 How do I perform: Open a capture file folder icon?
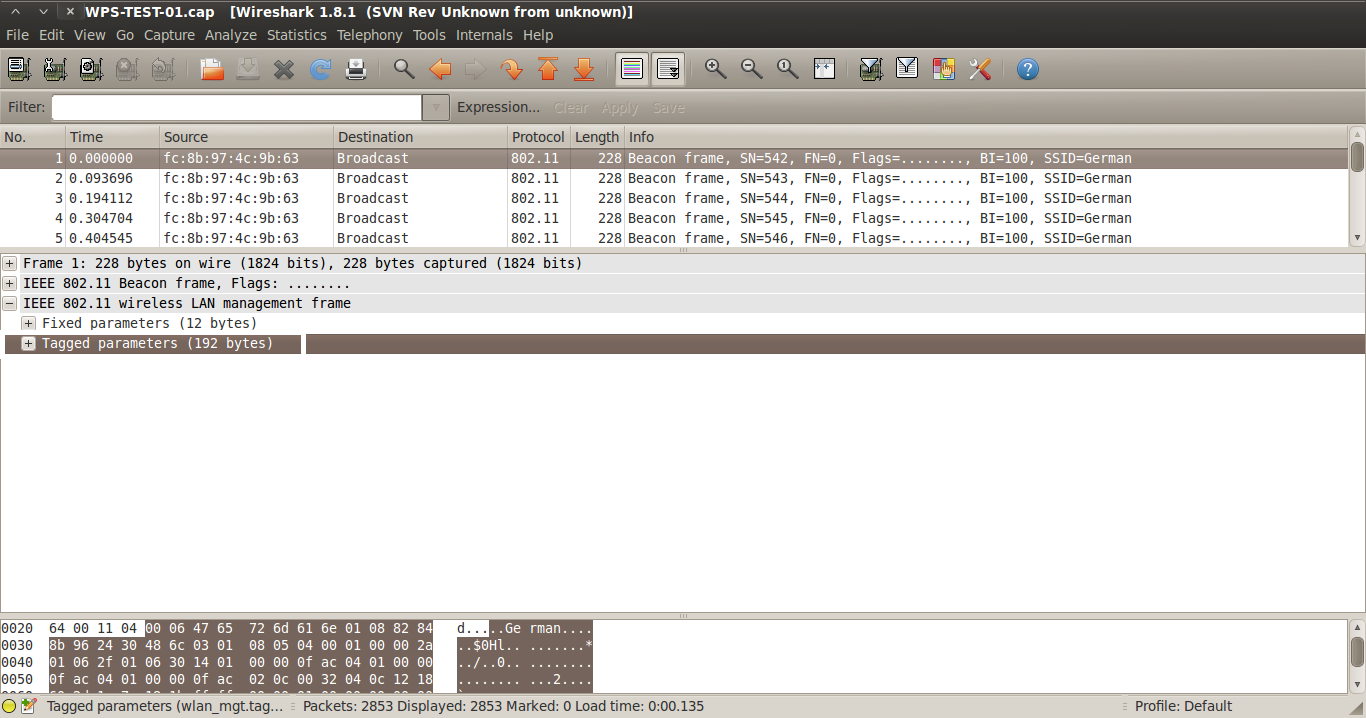212,69
